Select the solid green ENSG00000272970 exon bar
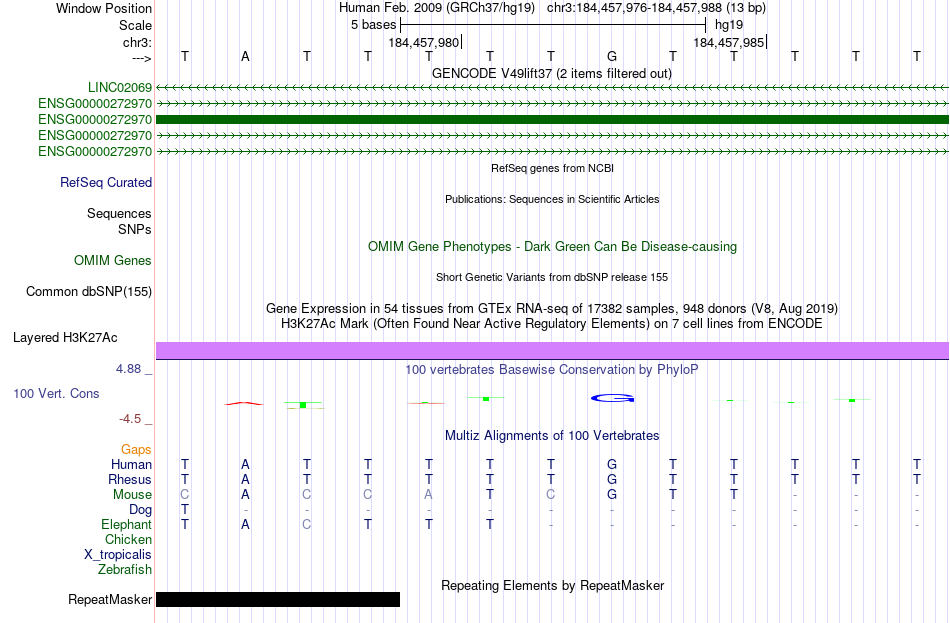Viewport: 950px width, 623px height. coord(552,119)
